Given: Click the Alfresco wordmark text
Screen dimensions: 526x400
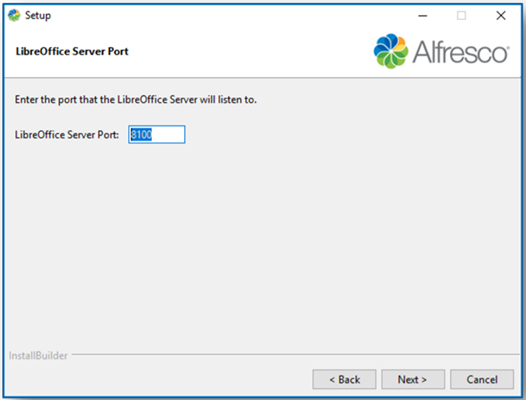Looking at the screenshot, I should pyautogui.click(x=461, y=52).
